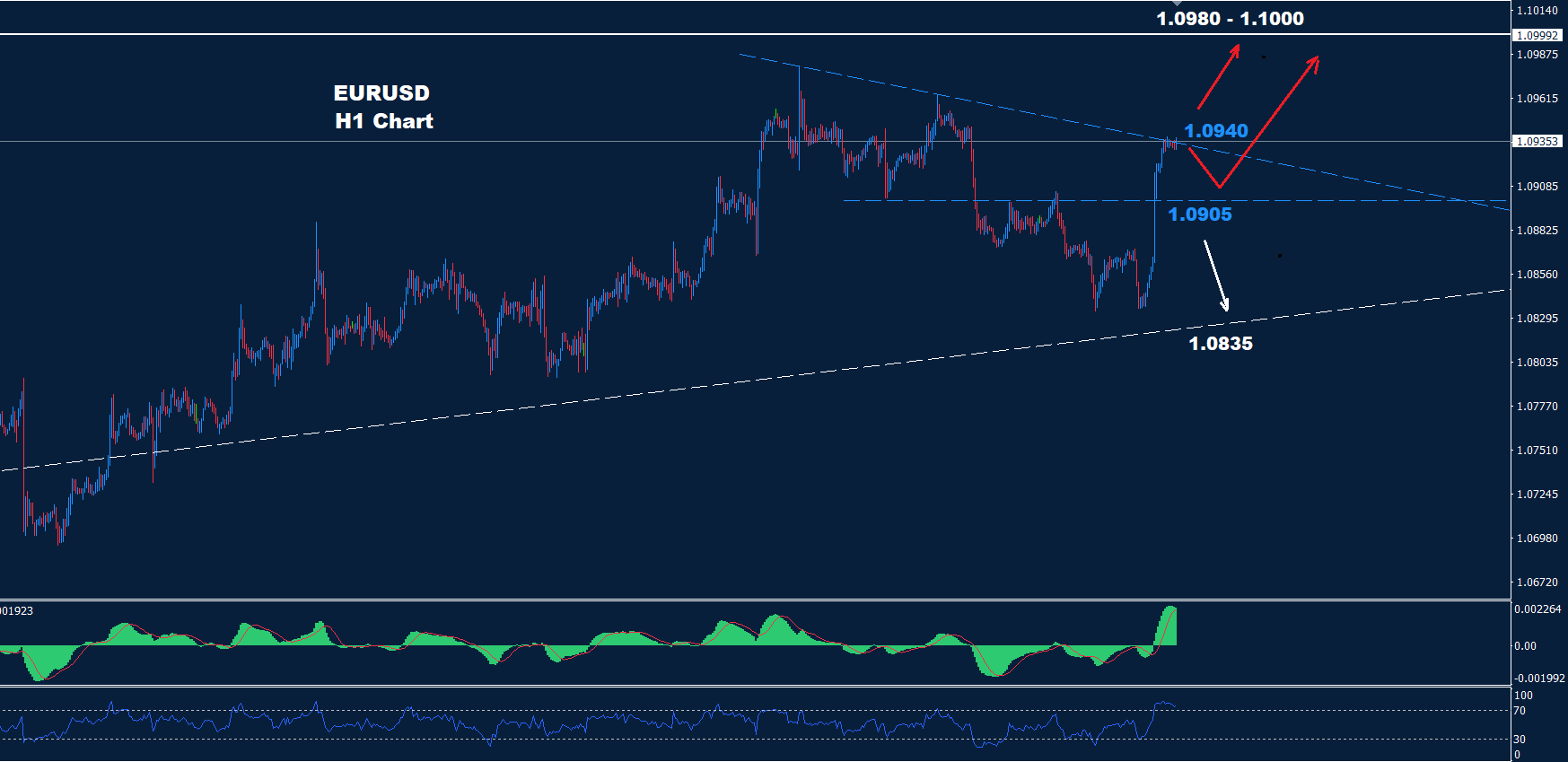
Task: Click the left red upward arrow
Action: 1218,76
